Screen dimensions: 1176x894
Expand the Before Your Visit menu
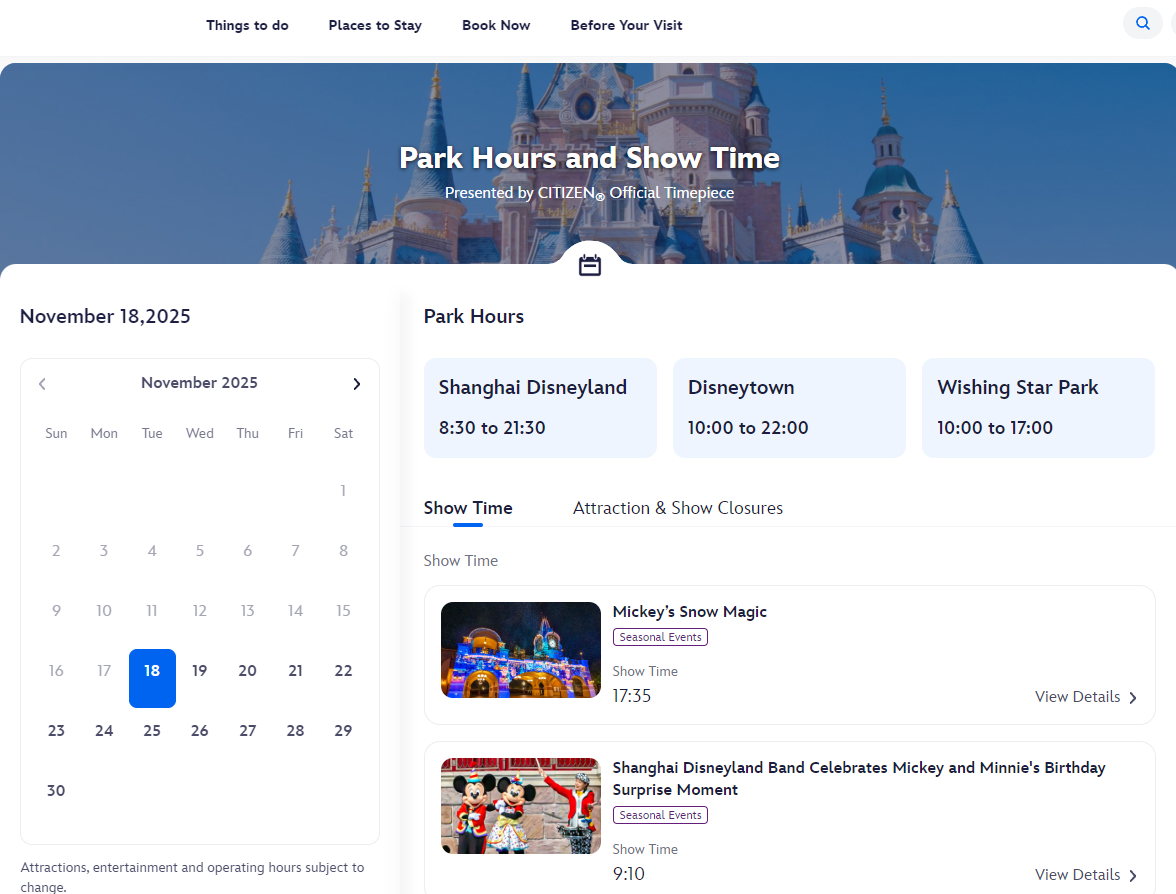626,25
